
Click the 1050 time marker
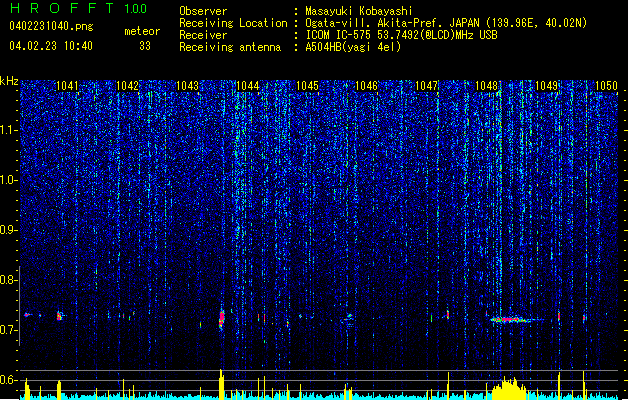coord(606,86)
